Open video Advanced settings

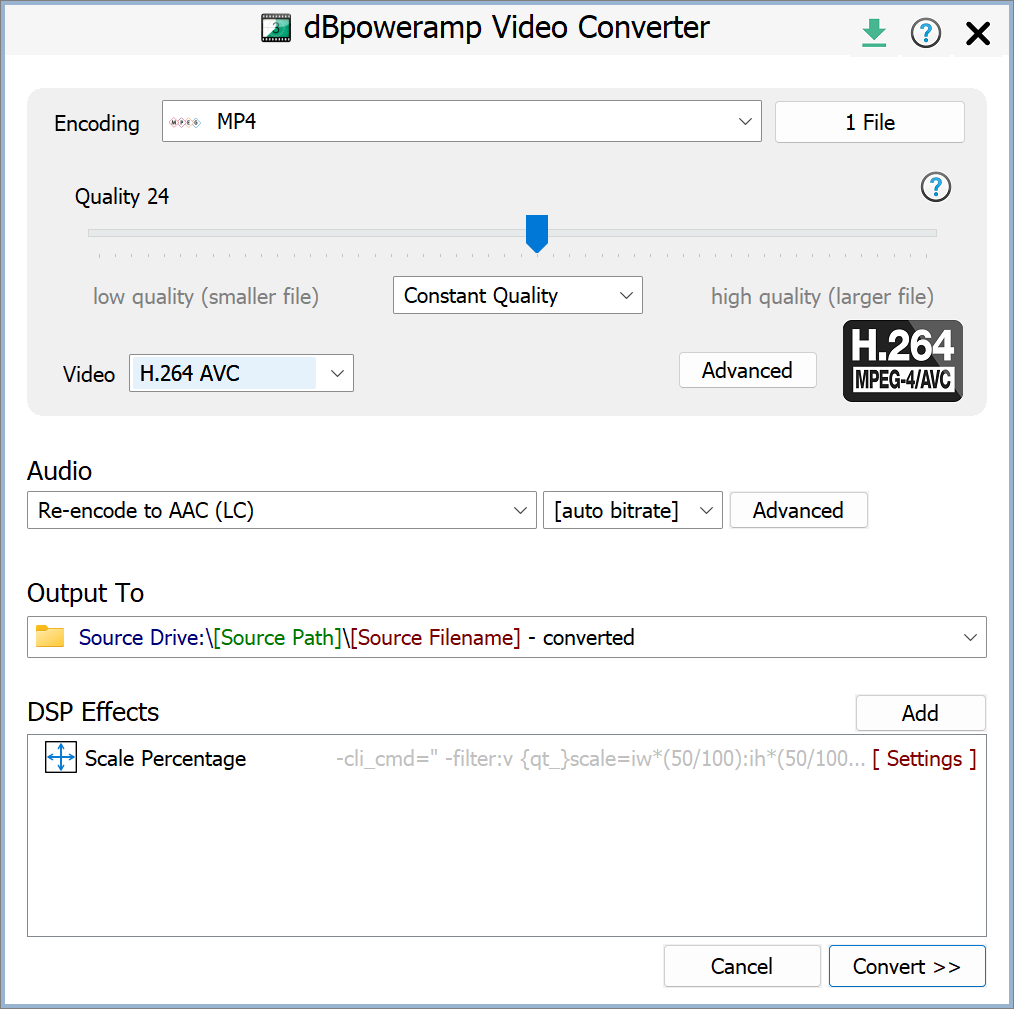[747, 370]
